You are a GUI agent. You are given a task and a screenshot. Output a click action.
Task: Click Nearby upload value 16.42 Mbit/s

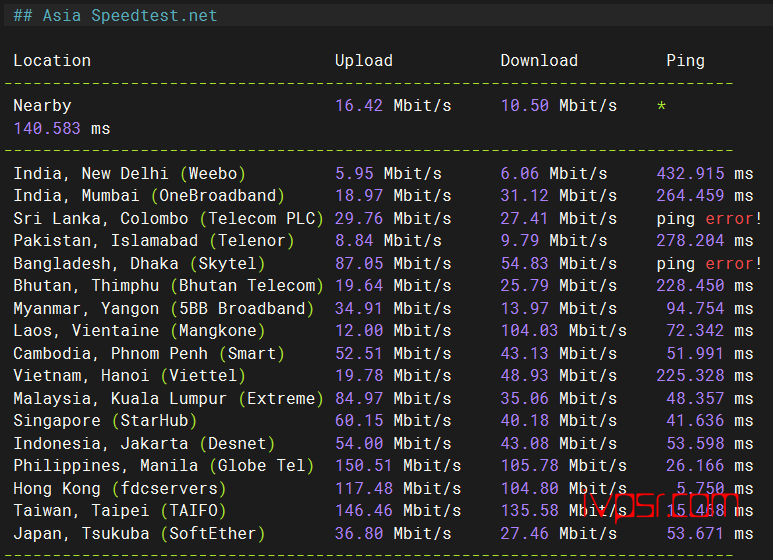click(x=393, y=105)
